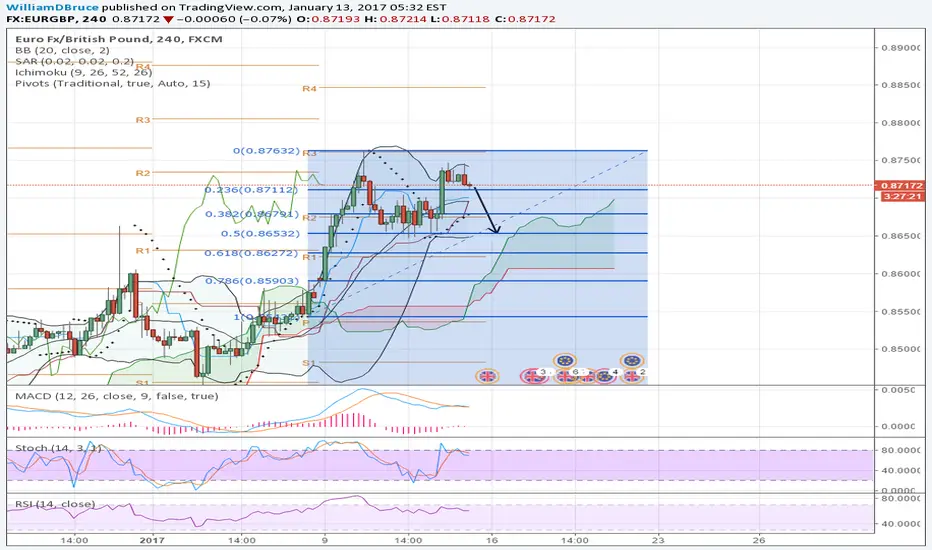Click the 9 date label on time axis
932x550 pixels.
click(x=325, y=540)
